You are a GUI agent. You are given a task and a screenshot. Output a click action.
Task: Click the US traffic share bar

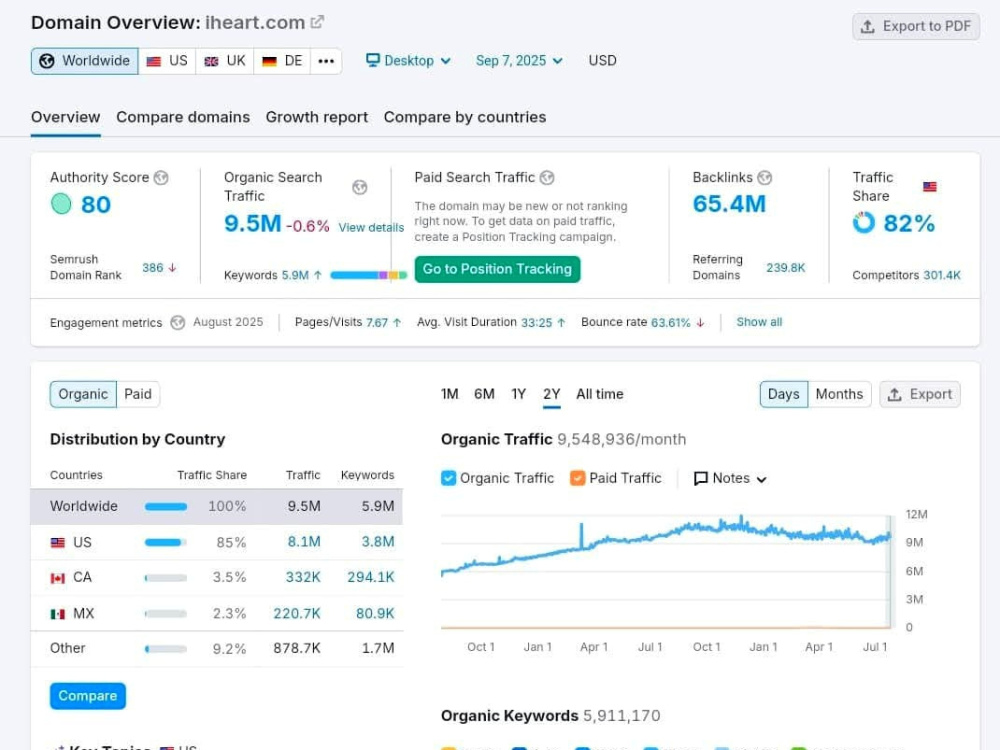click(x=166, y=543)
